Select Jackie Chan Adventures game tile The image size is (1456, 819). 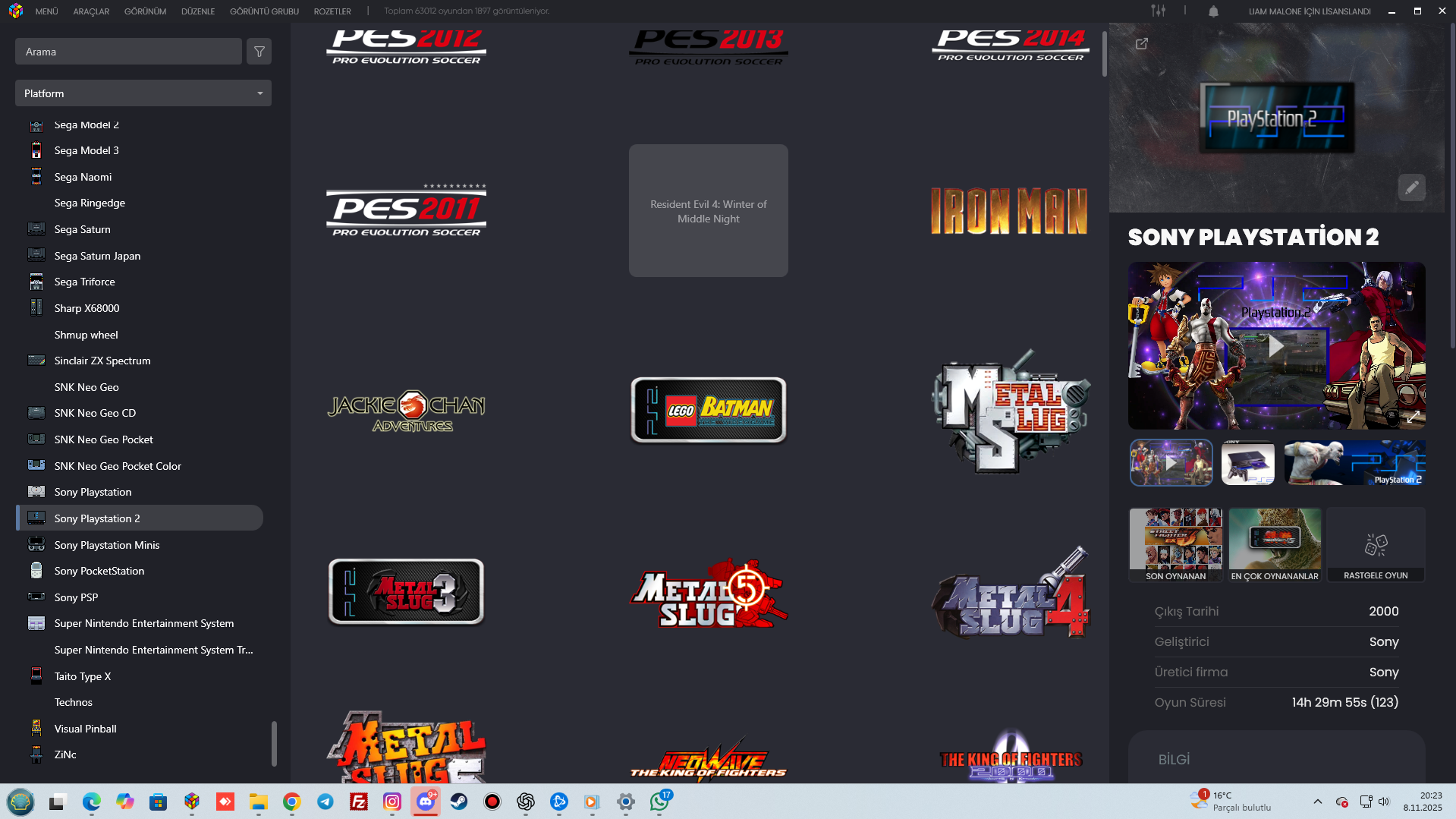[x=406, y=411]
